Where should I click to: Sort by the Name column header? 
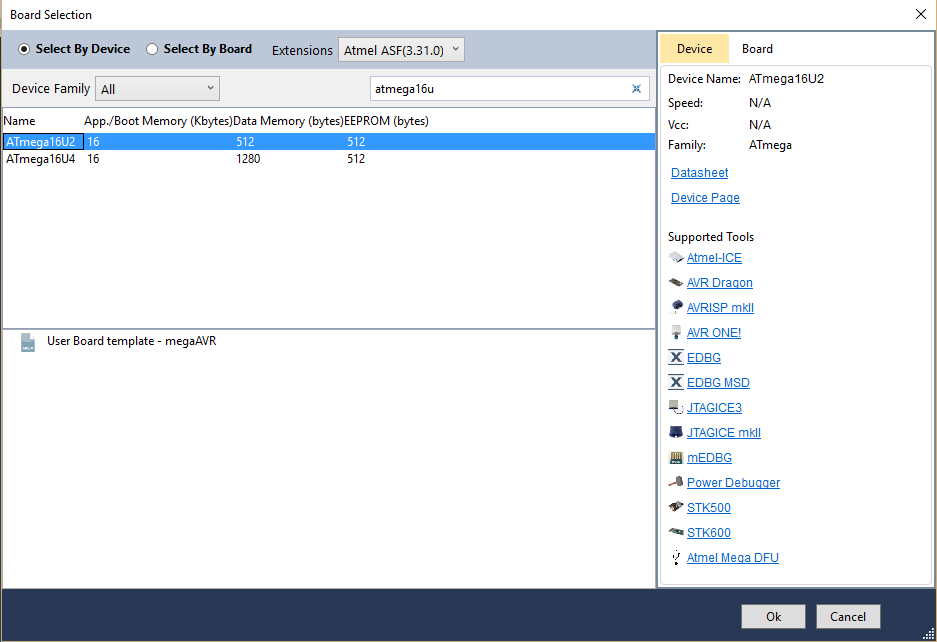pyautogui.click(x=19, y=121)
